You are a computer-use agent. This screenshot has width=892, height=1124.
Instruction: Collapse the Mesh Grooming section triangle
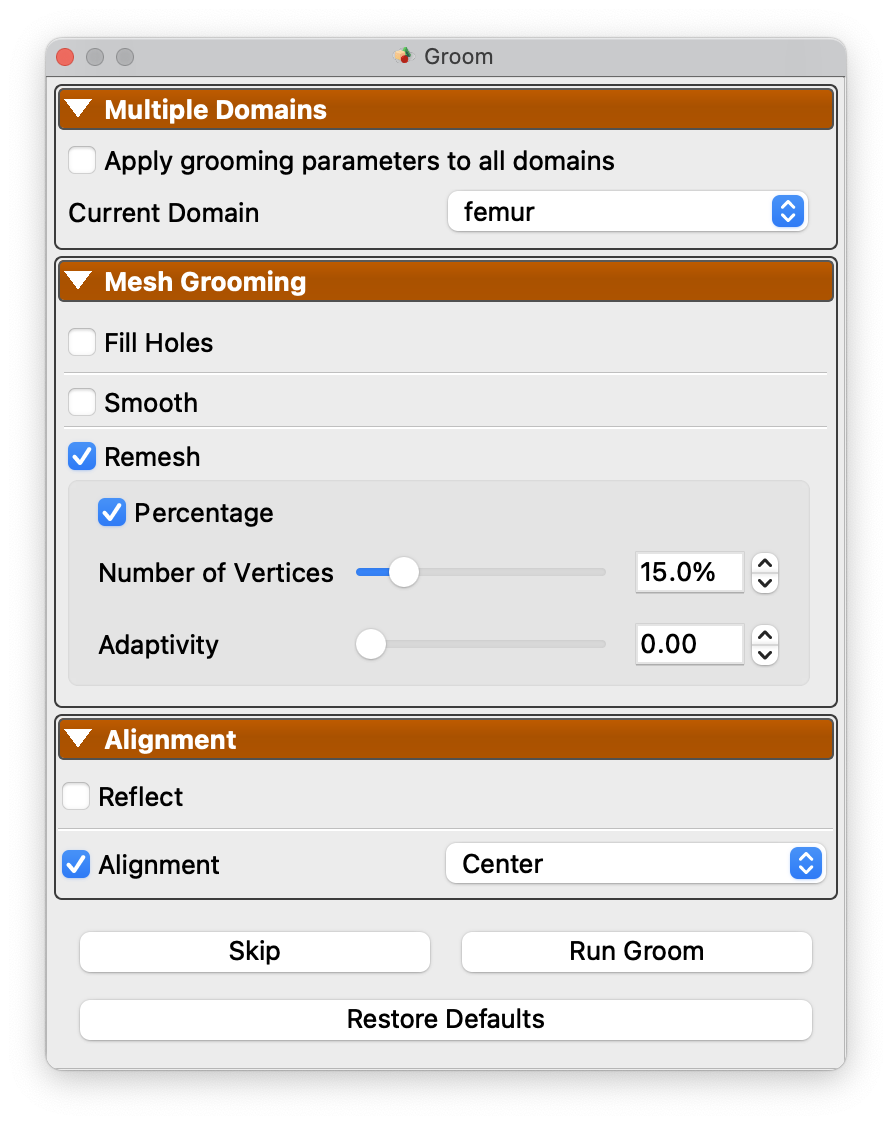pyautogui.click(x=78, y=281)
